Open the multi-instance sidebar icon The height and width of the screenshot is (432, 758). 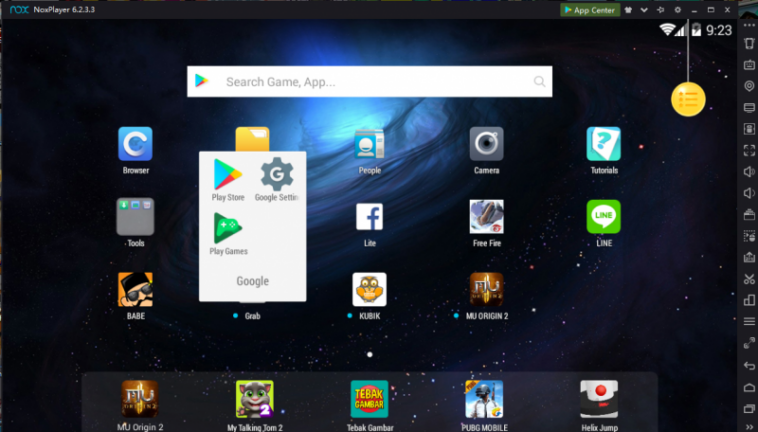coord(749,300)
